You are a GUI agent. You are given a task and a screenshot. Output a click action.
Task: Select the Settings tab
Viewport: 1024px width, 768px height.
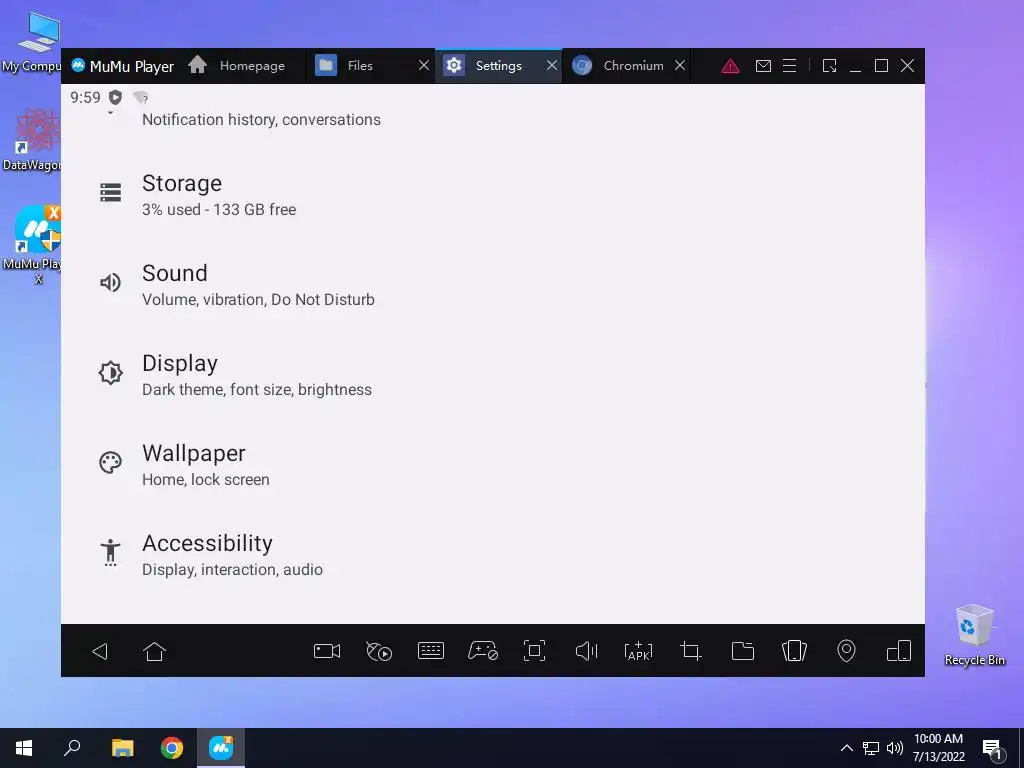pyautogui.click(x=498, y=66)
